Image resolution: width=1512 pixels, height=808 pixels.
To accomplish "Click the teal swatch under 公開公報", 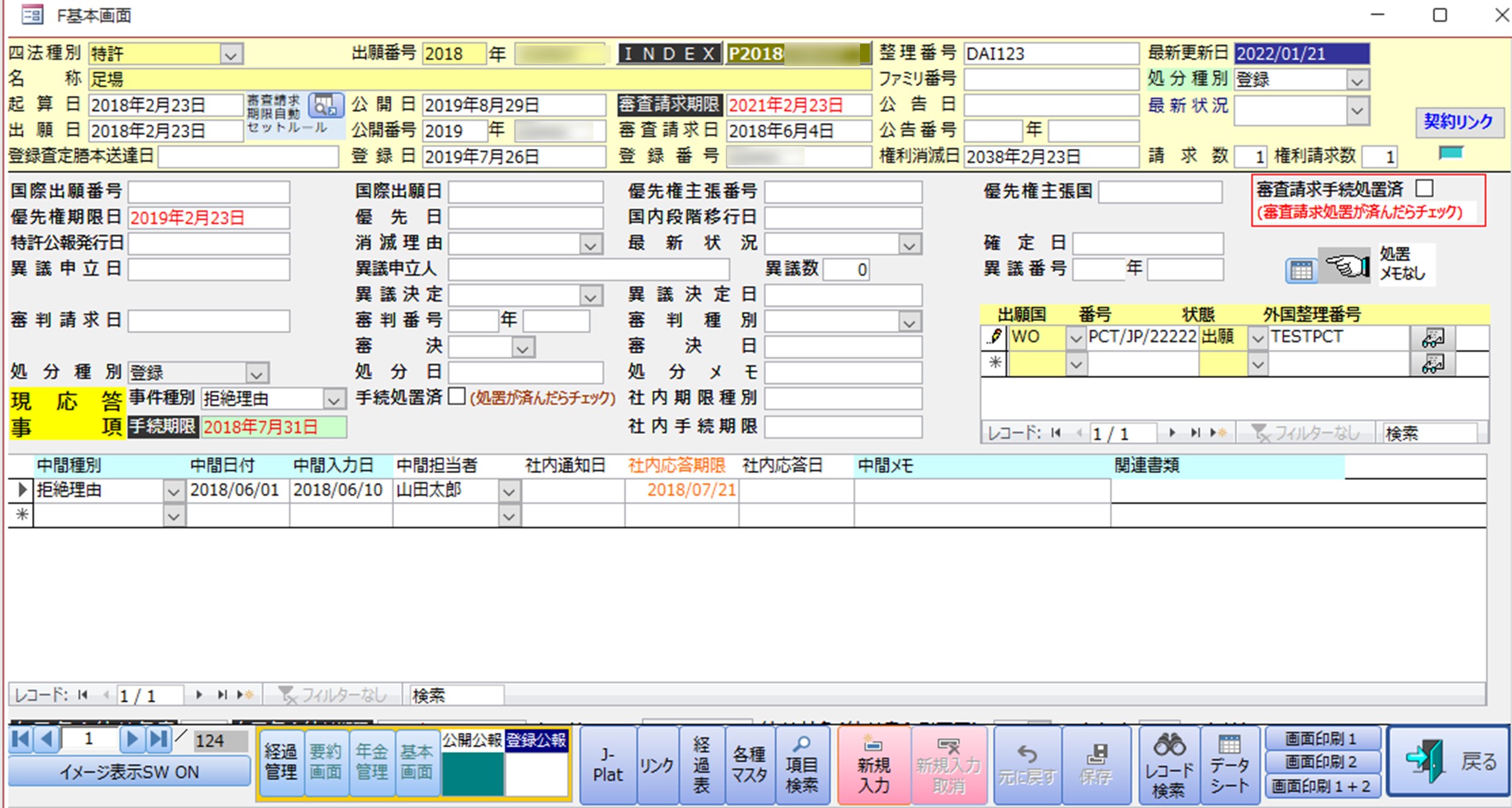I will tap(472, 773).
